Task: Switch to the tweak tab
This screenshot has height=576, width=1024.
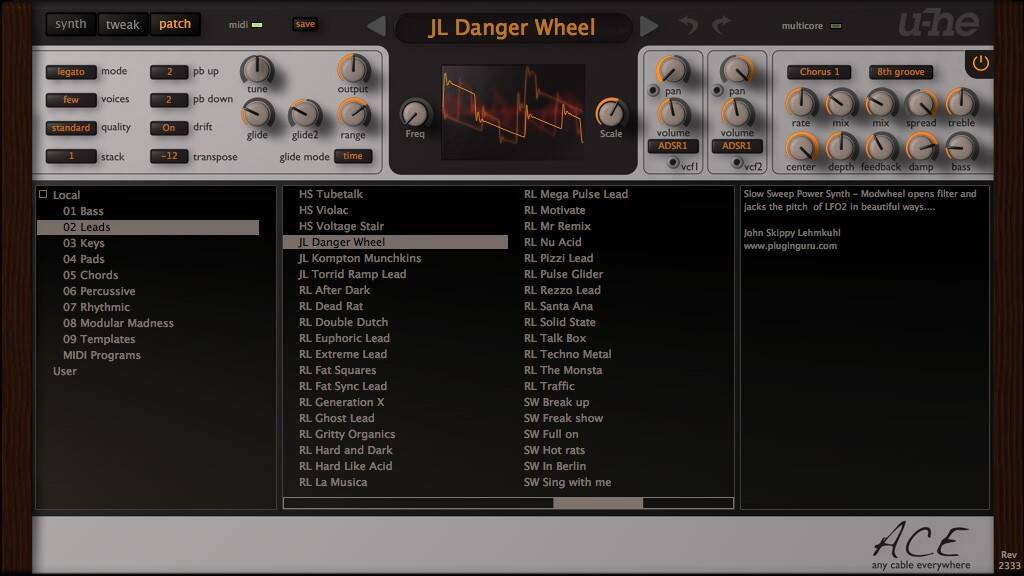Action: (x=123, y=24)
